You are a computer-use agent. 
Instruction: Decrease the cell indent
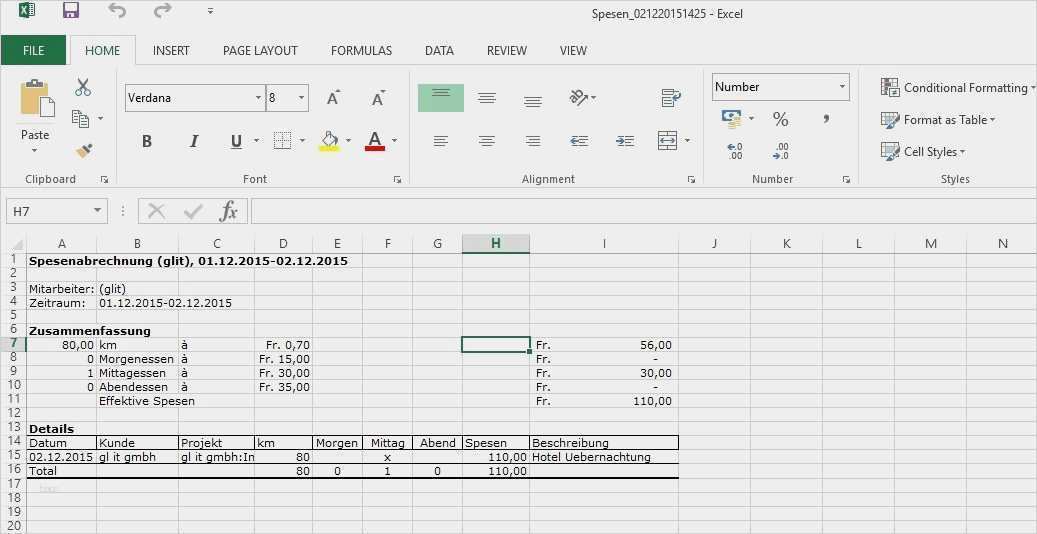(579, 141)
